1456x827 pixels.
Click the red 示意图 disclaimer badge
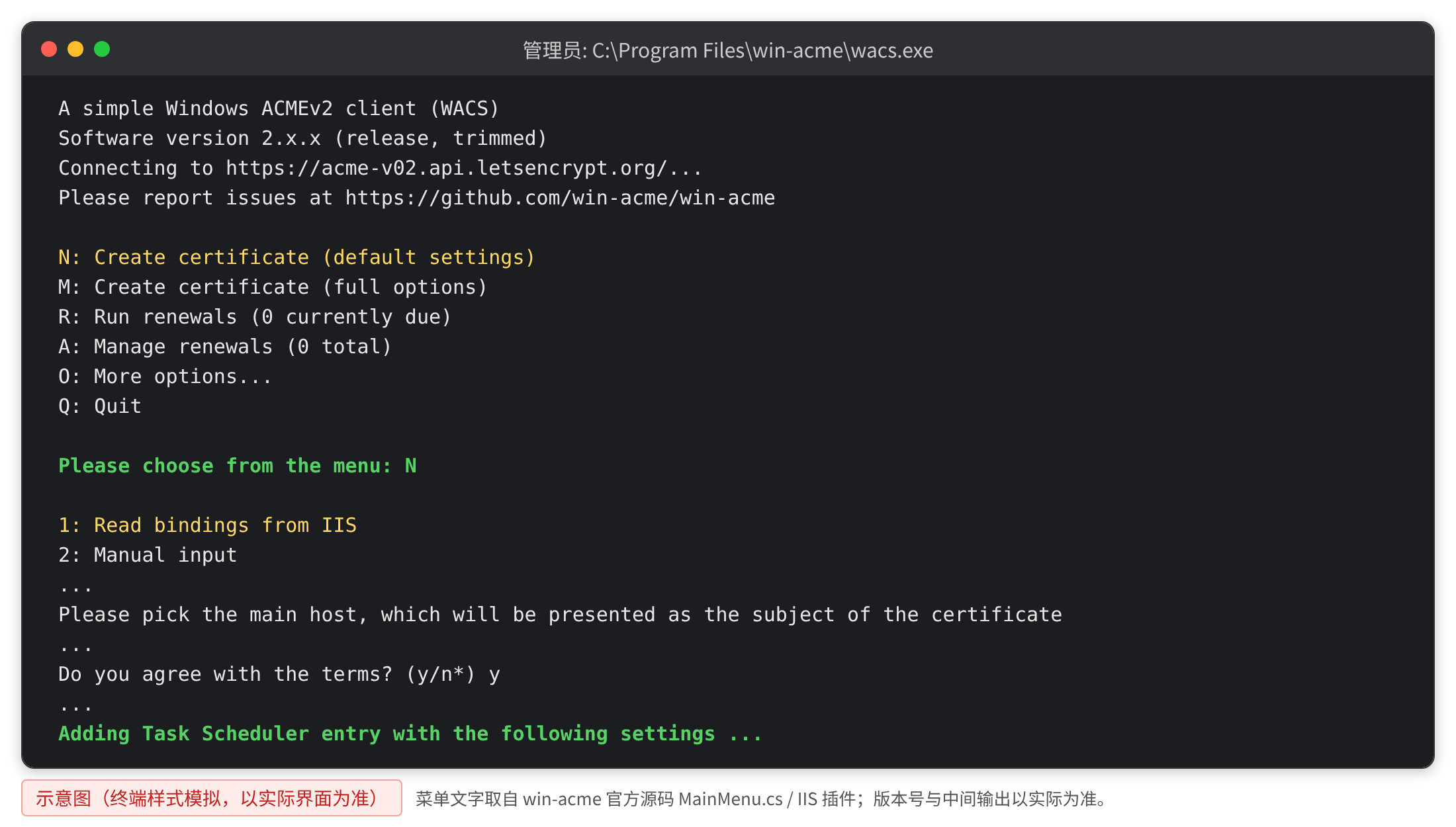[212, 798]
